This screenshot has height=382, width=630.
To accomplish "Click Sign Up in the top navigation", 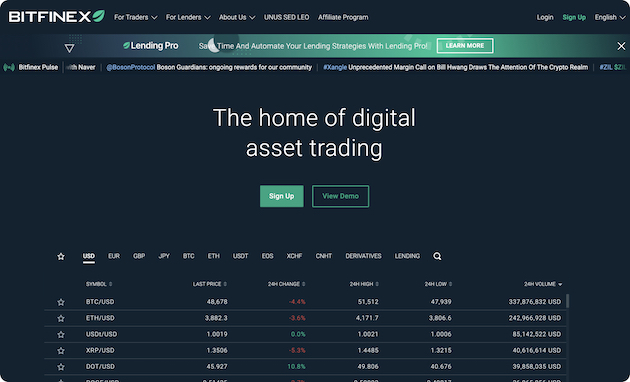I will (574, 17).
